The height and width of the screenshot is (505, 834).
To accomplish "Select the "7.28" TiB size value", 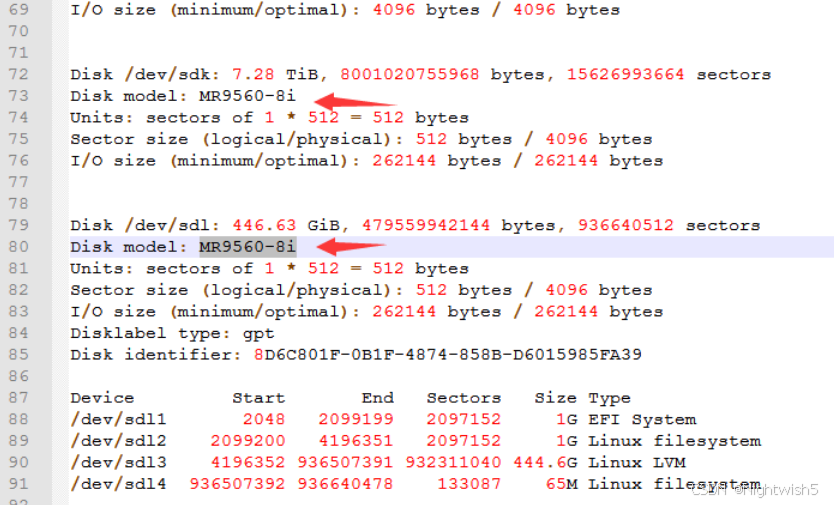I will click(x=253, y=74).
